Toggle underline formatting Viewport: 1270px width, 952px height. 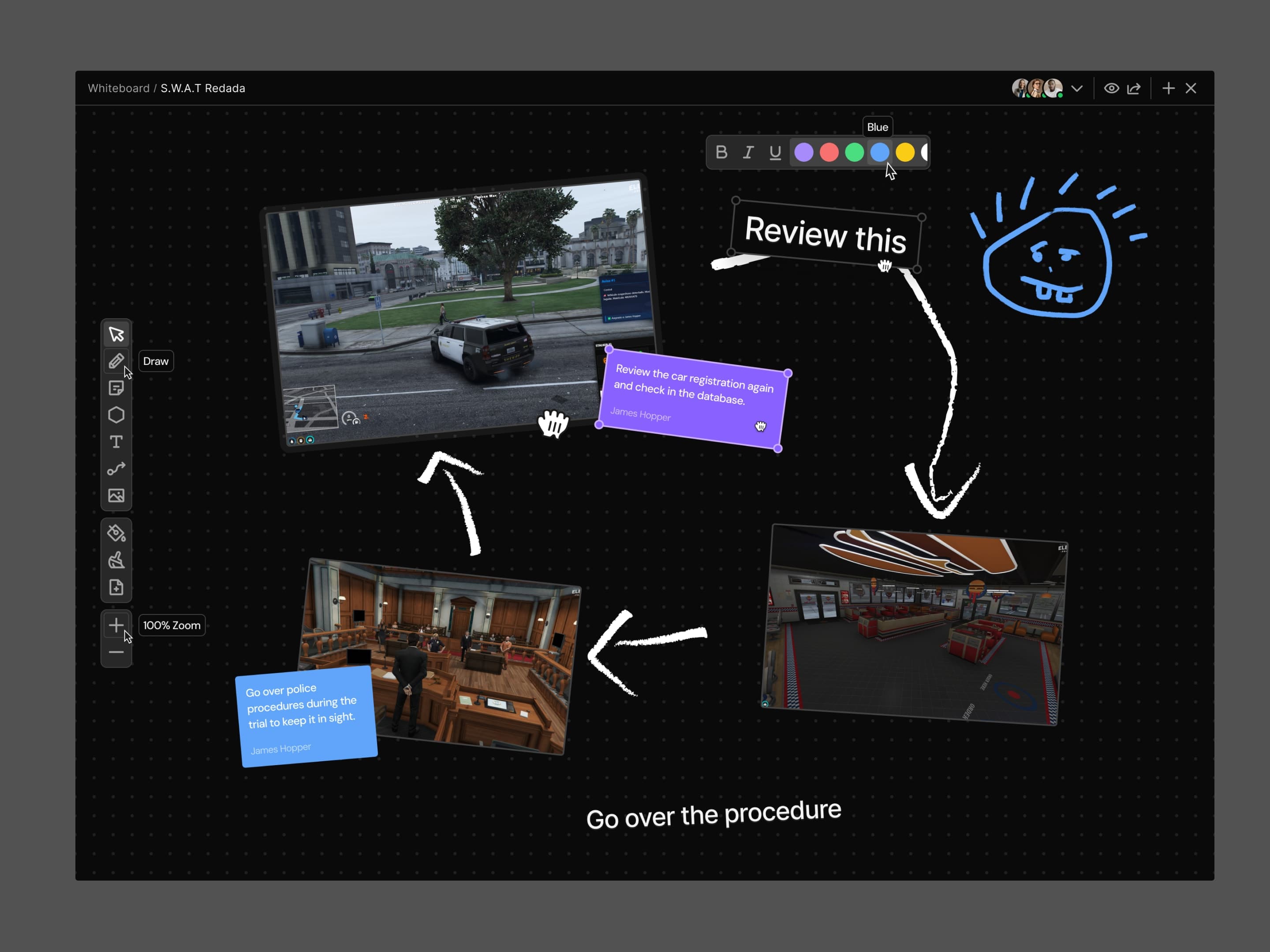775,152
